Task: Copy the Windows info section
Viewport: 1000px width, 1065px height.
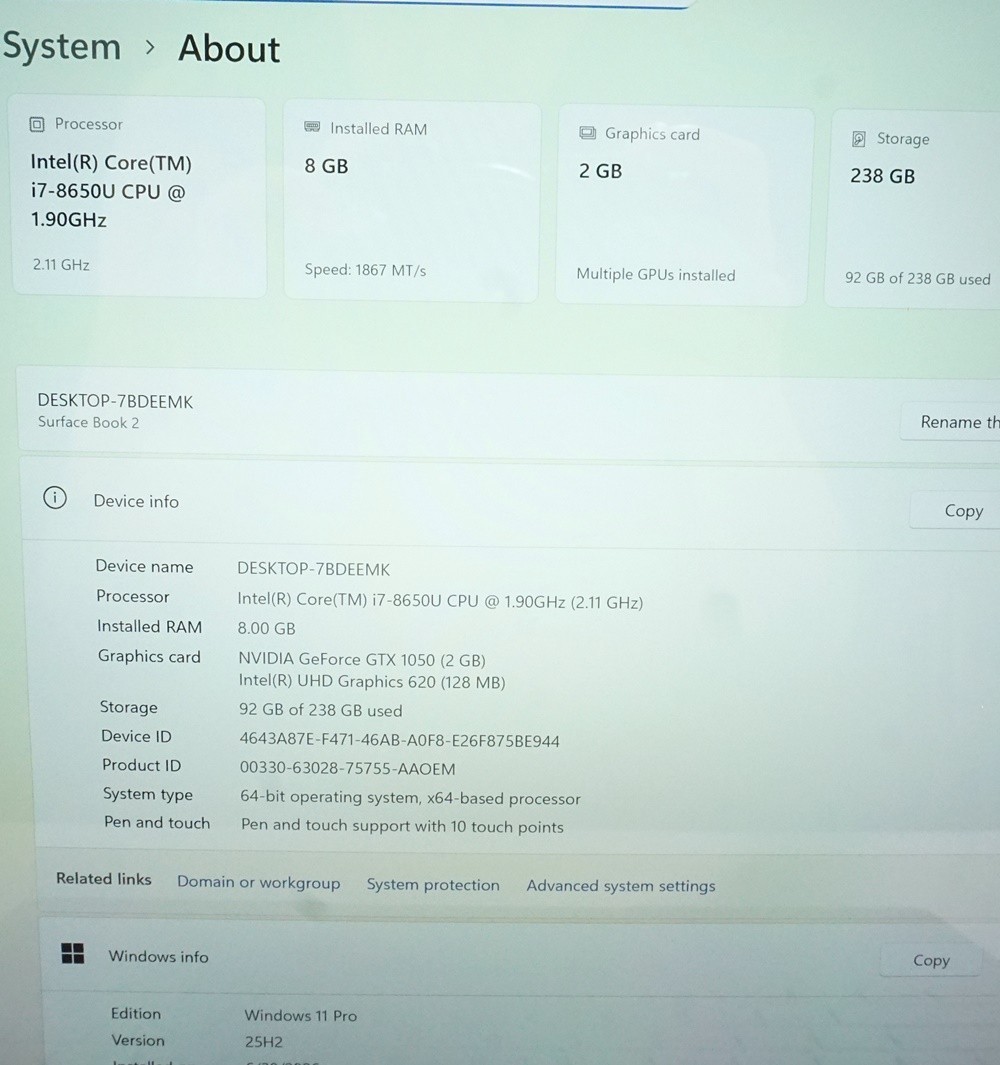Action: coord(931,960)
